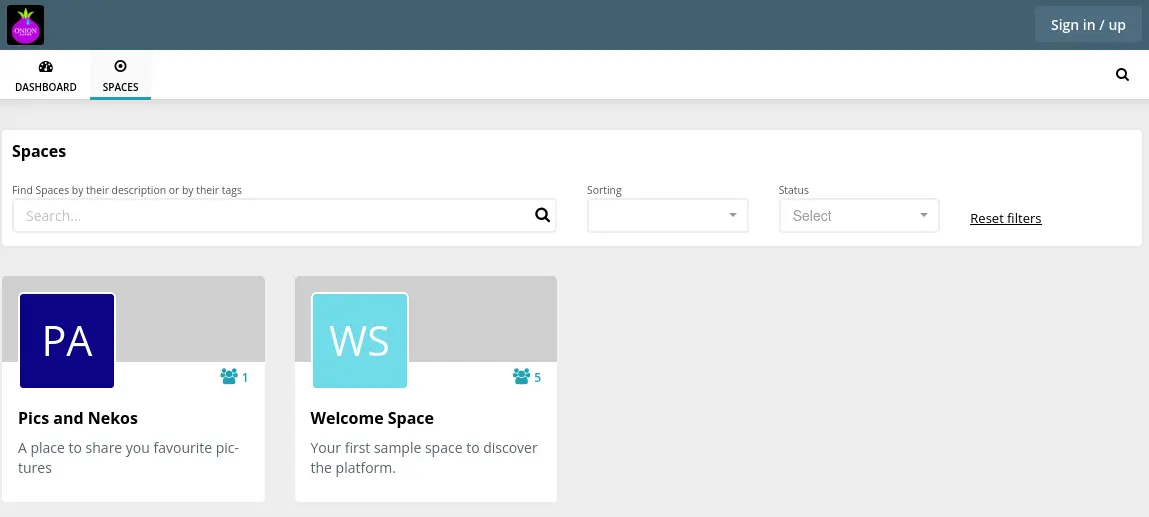Click the Reset filters link
Image resolution: width=1149 pixels, height=517 pixels.
point(1005,219)
